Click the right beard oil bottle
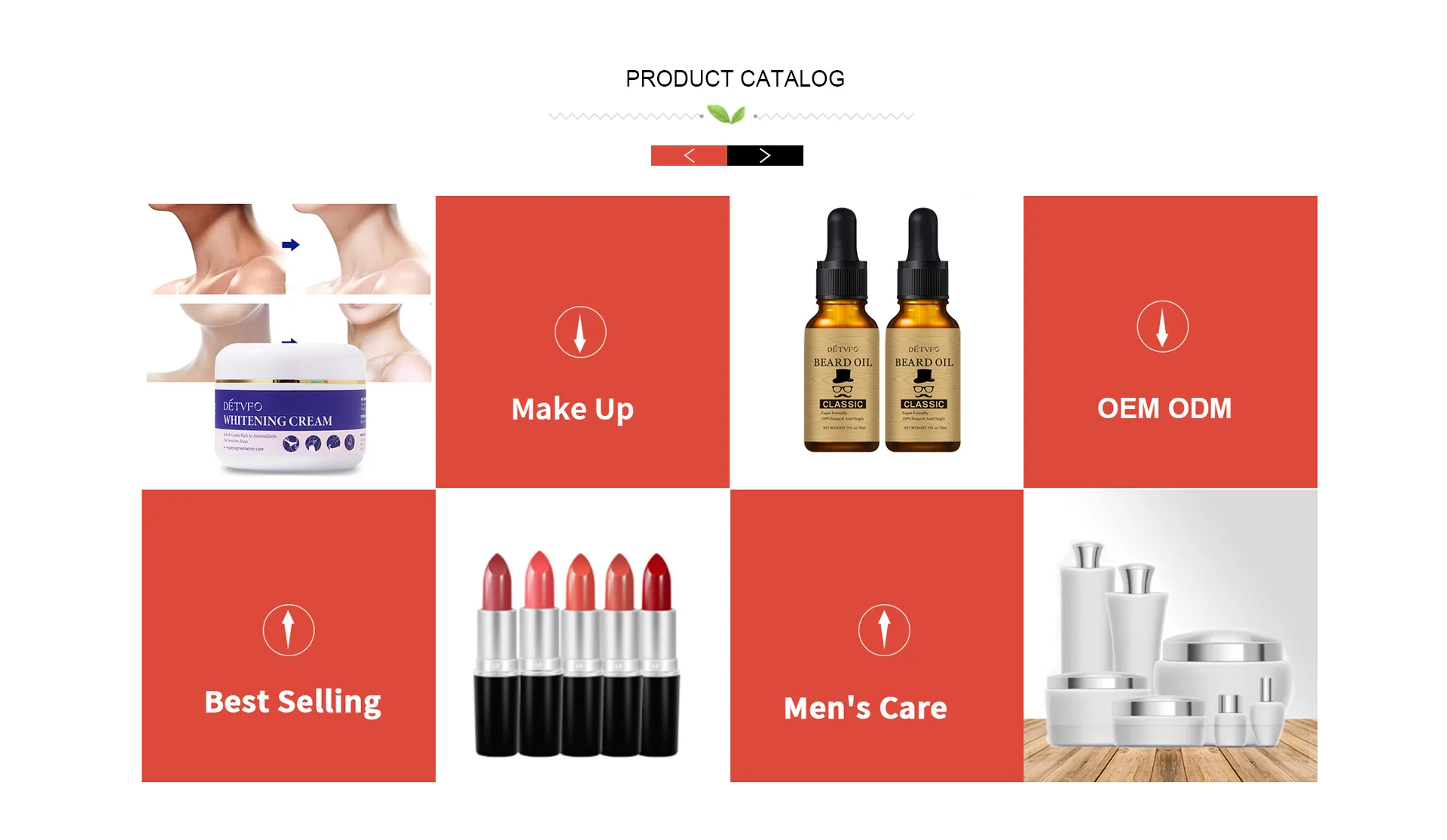The width and height of the screenshot is (1447, 840). (x=923, y=330)
